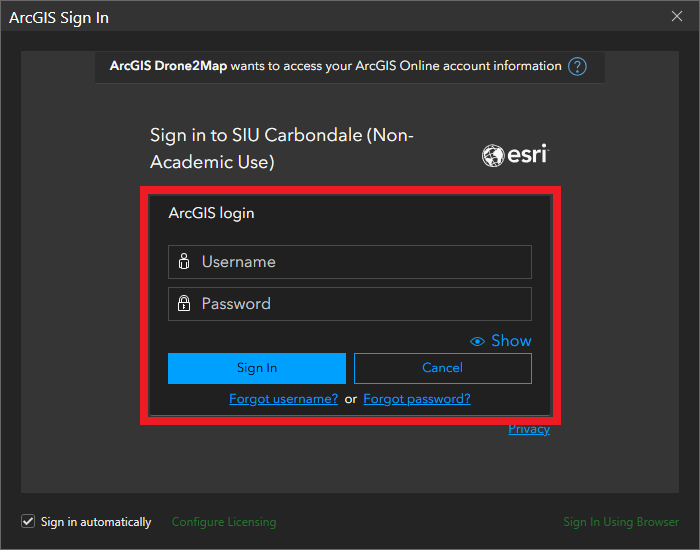
Task: Click the Show password text
Action: point(511,341)
